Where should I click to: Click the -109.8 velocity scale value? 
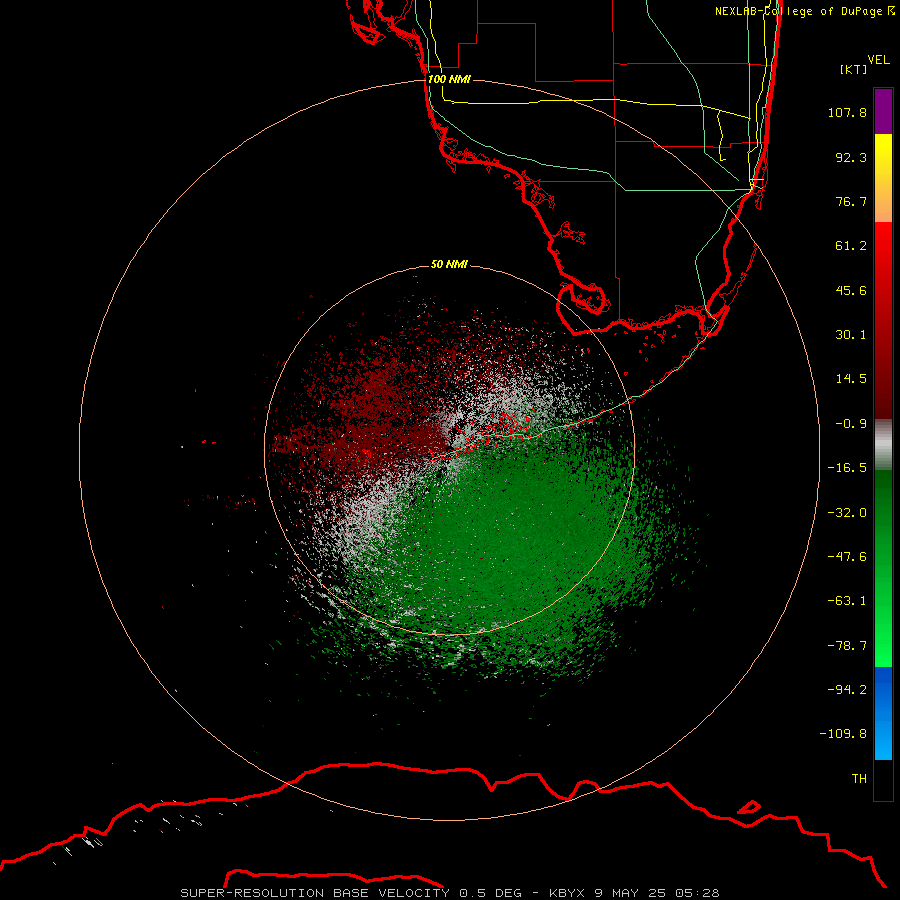(843, 734)
